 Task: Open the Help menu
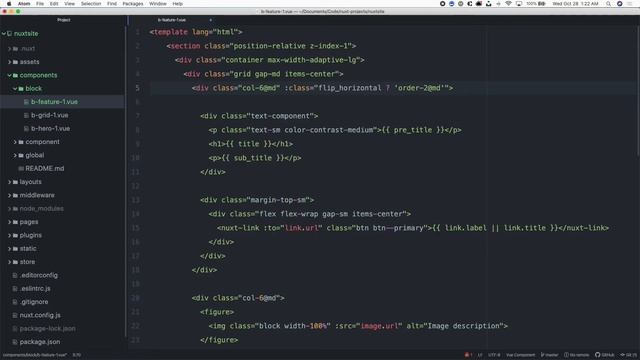pyautogui.click(x=178, y=4)
